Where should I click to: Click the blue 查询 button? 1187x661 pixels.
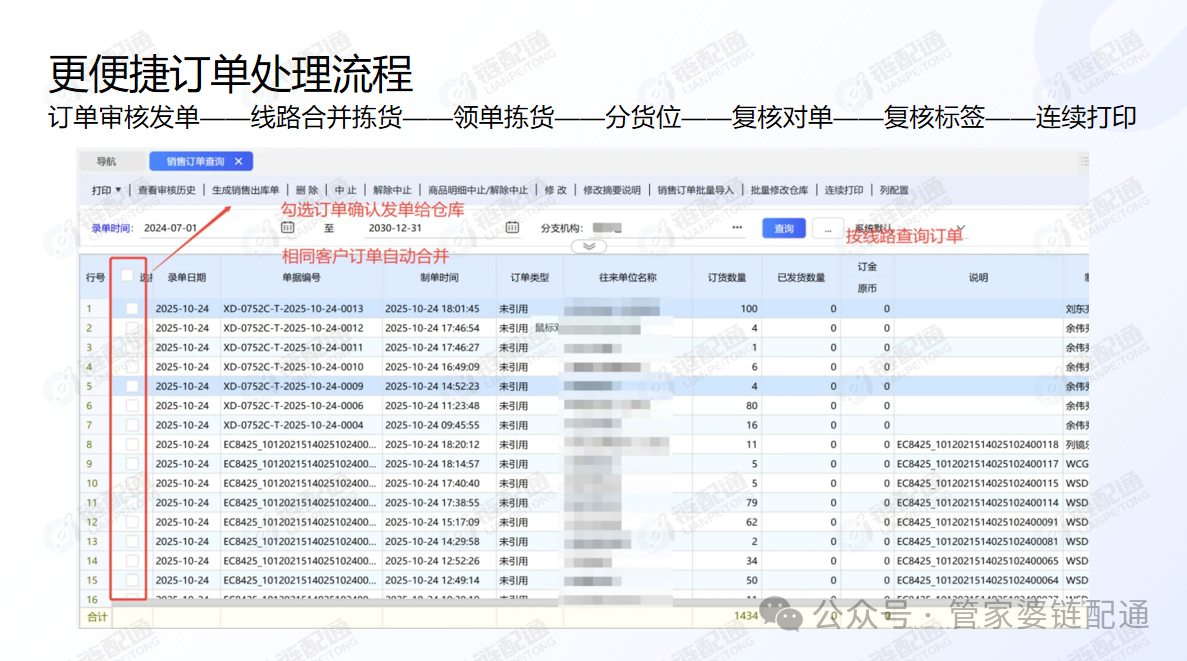tap(783, 229)
